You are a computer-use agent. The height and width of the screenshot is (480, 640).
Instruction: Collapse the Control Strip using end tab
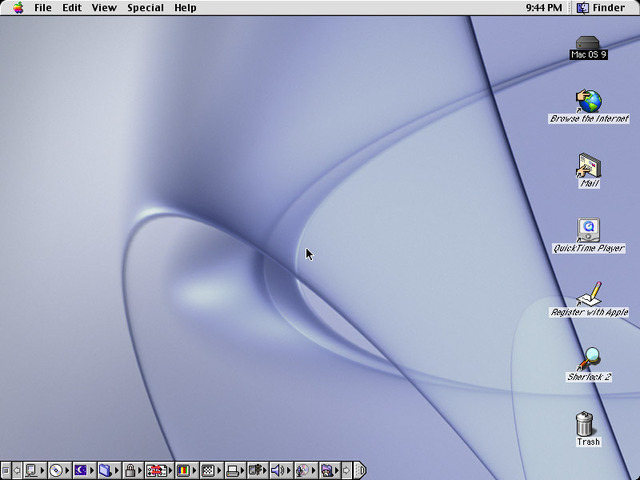click(360, 471)
